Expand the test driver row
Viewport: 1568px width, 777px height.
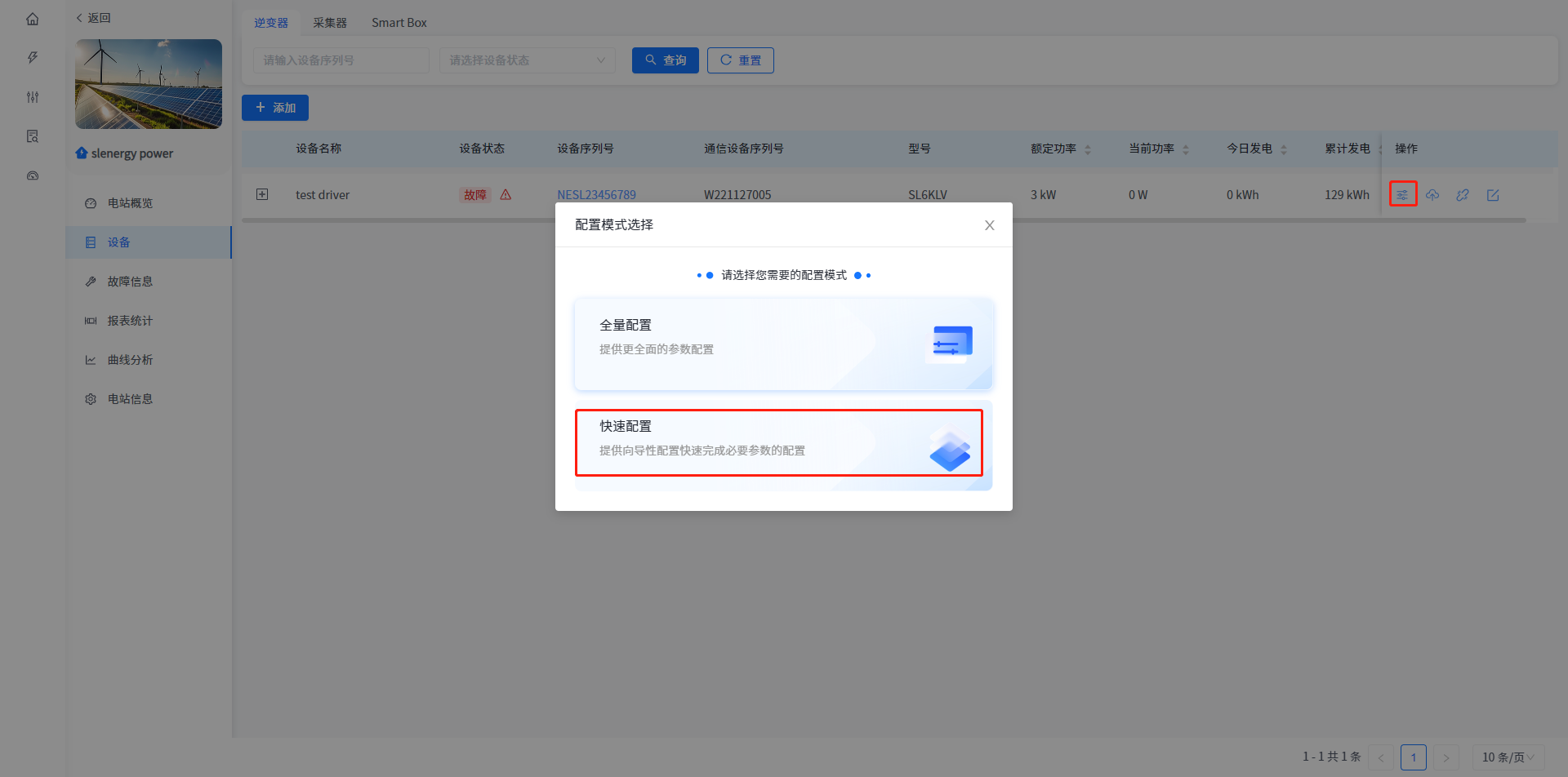click(262, 194)
